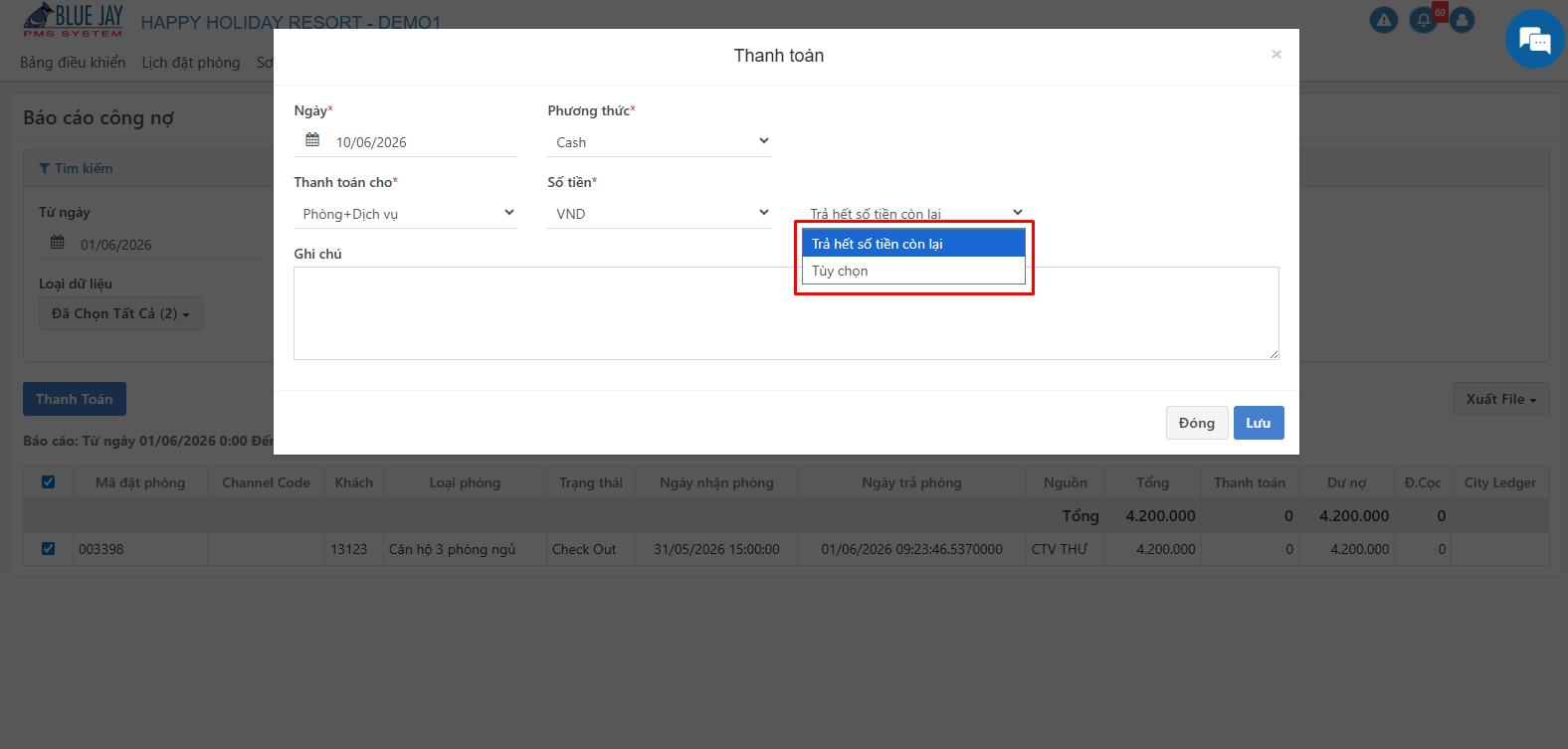This screenshot has width=1568, height=749.
Task: Save payment with the Lưu button
Action: pyautogui.click(x=1259, y=423)
